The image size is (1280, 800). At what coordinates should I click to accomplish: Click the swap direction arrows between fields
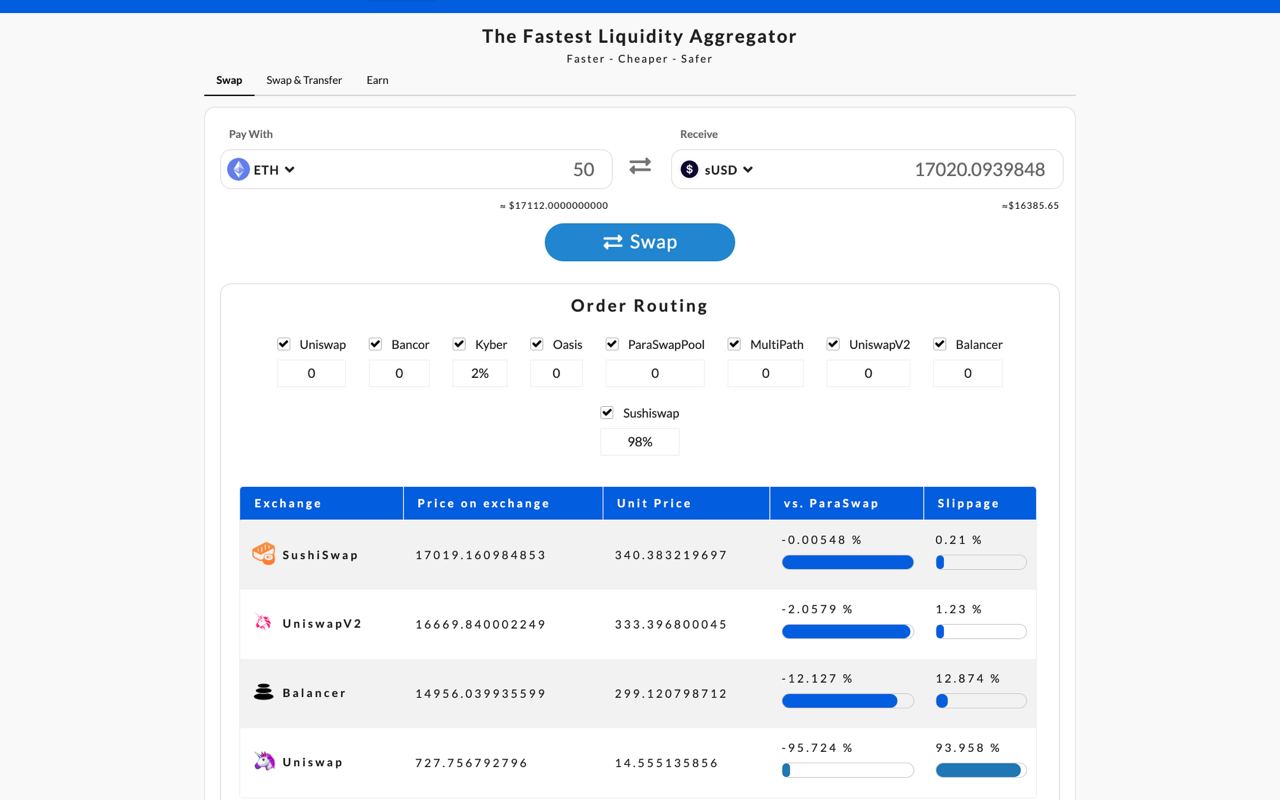tap(640, 167)
